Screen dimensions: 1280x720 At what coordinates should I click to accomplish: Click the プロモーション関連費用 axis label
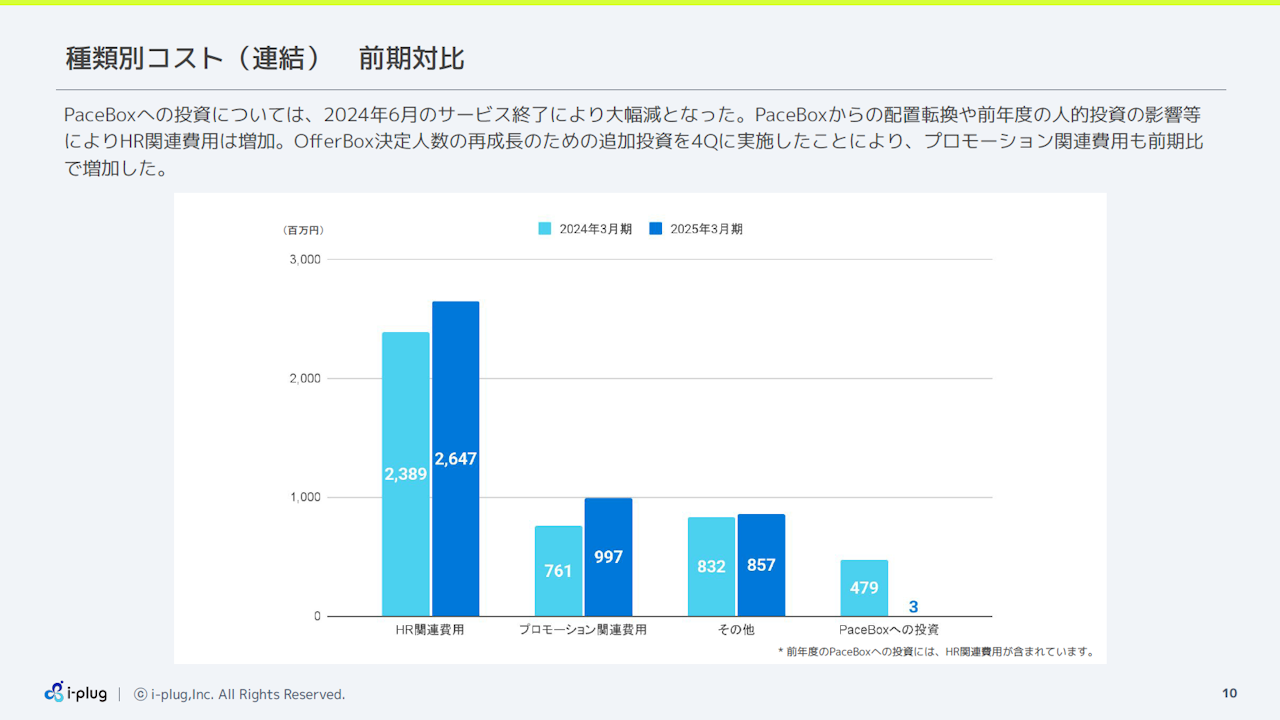(583, 630)
